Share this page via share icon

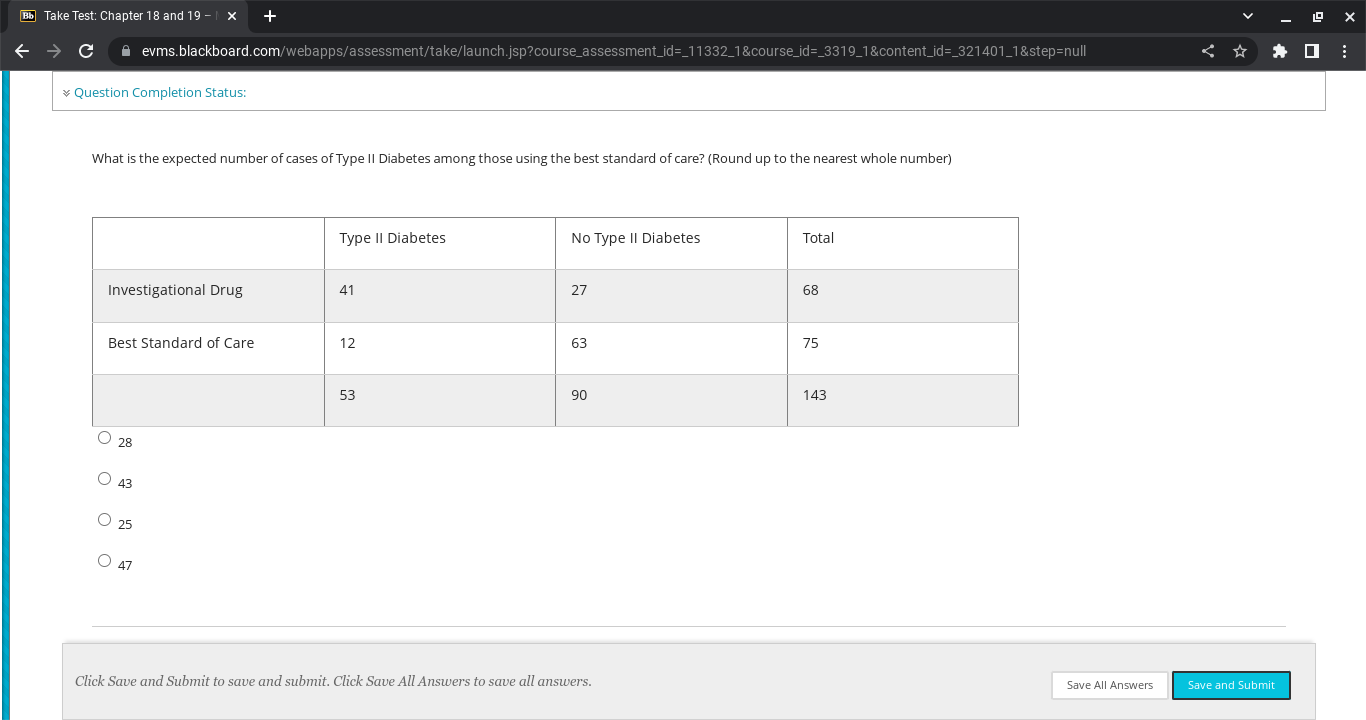coord(1208,51)
